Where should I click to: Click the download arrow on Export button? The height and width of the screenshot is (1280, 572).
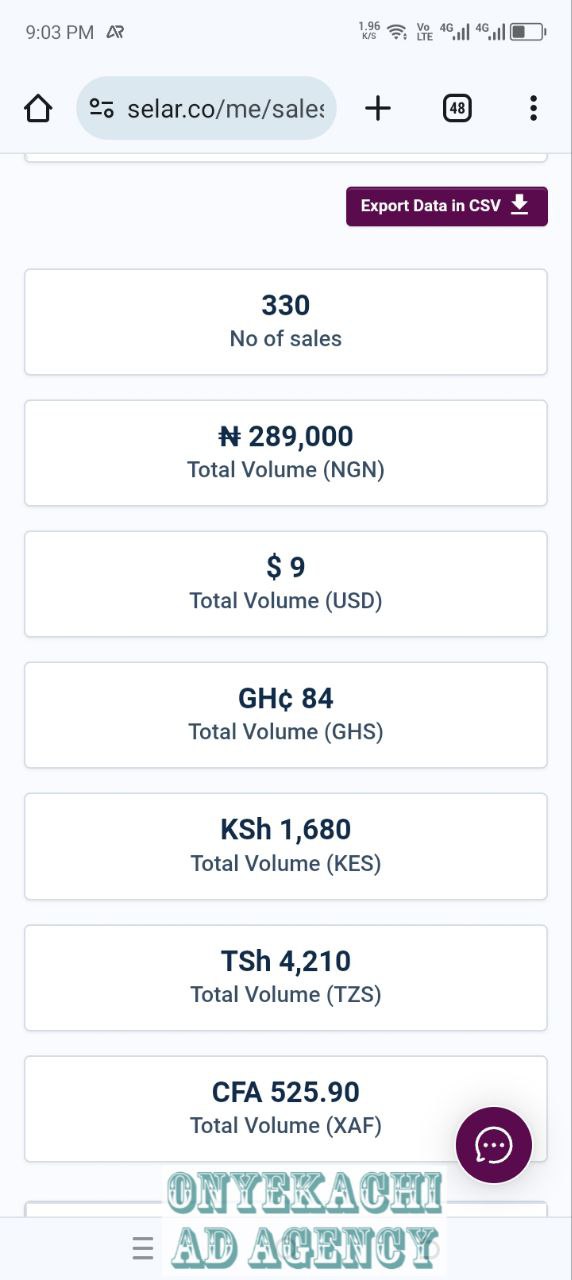click(x=519, y=204)
